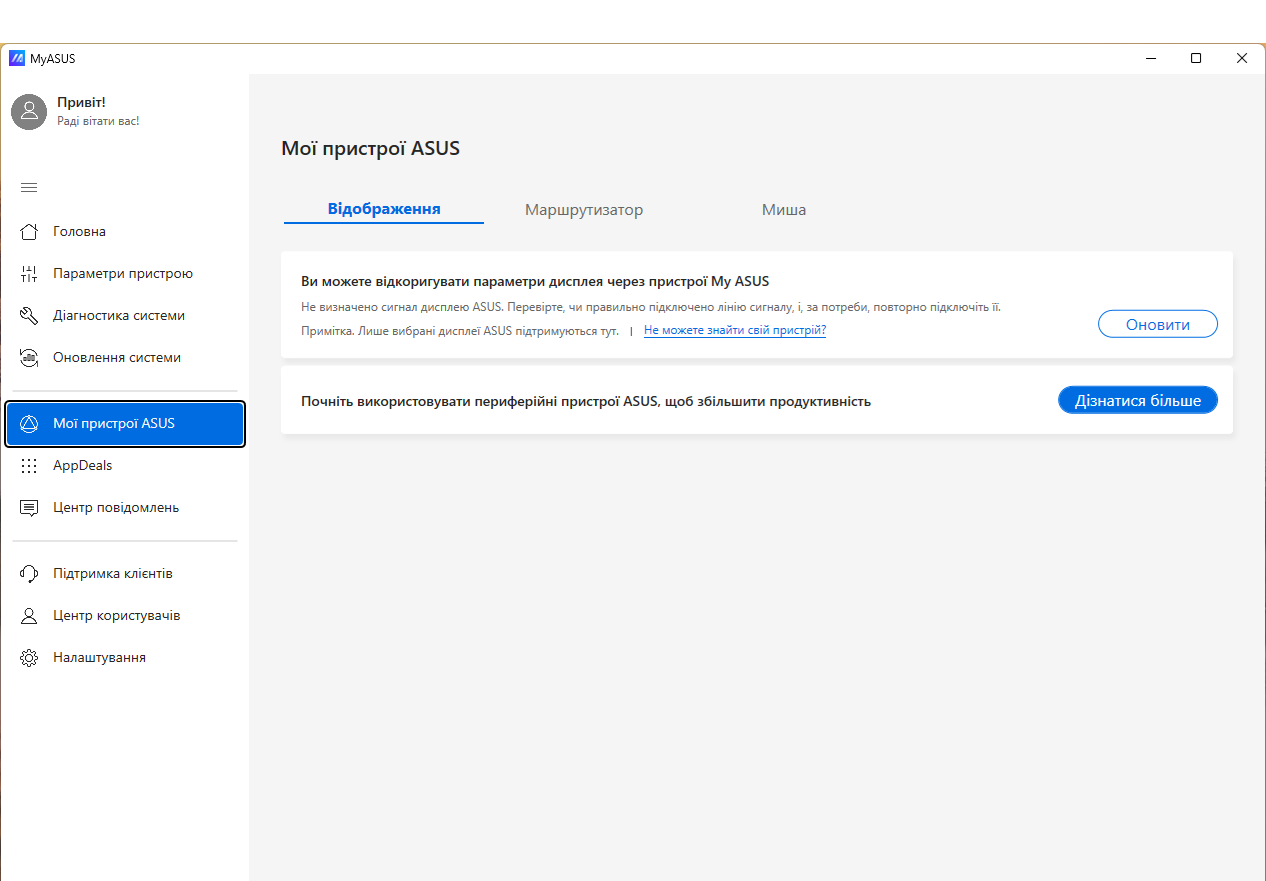The width and height of the screenshot is (1266, 881).
Task: Open Підтримка клієнтів label
Action: click(113, 573)
